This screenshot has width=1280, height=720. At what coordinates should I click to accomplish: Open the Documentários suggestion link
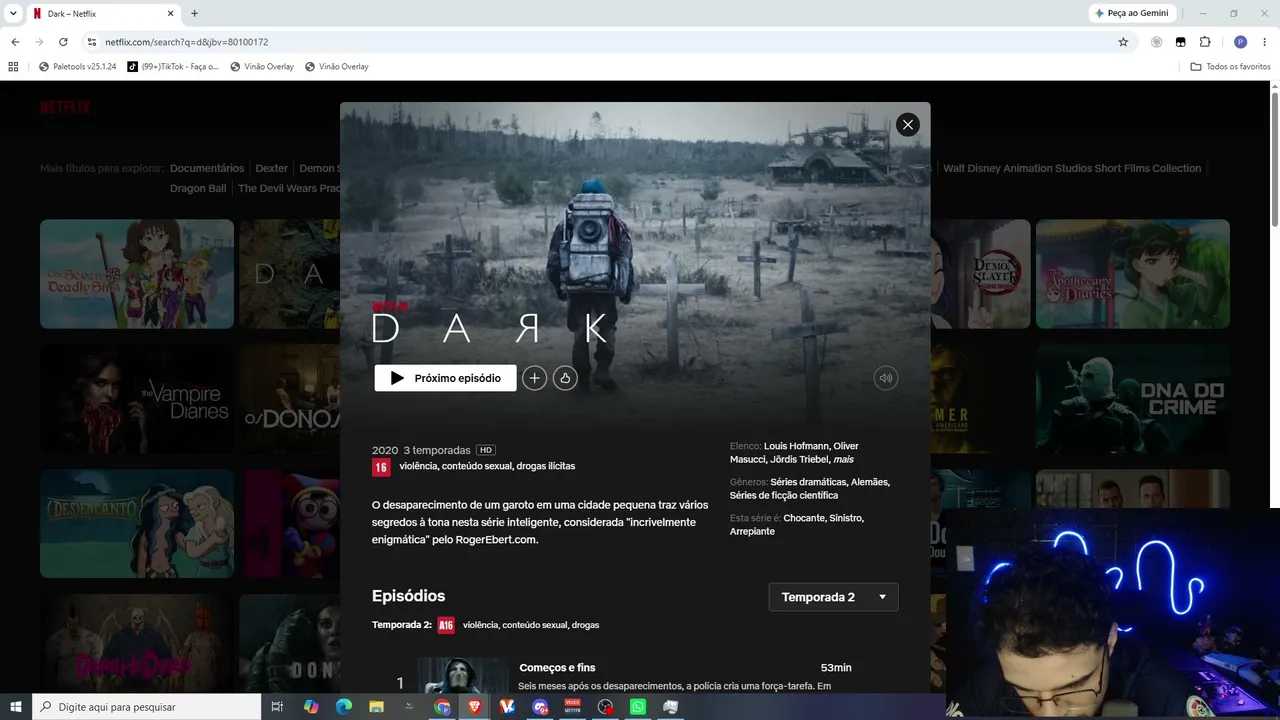coord(207,168)
